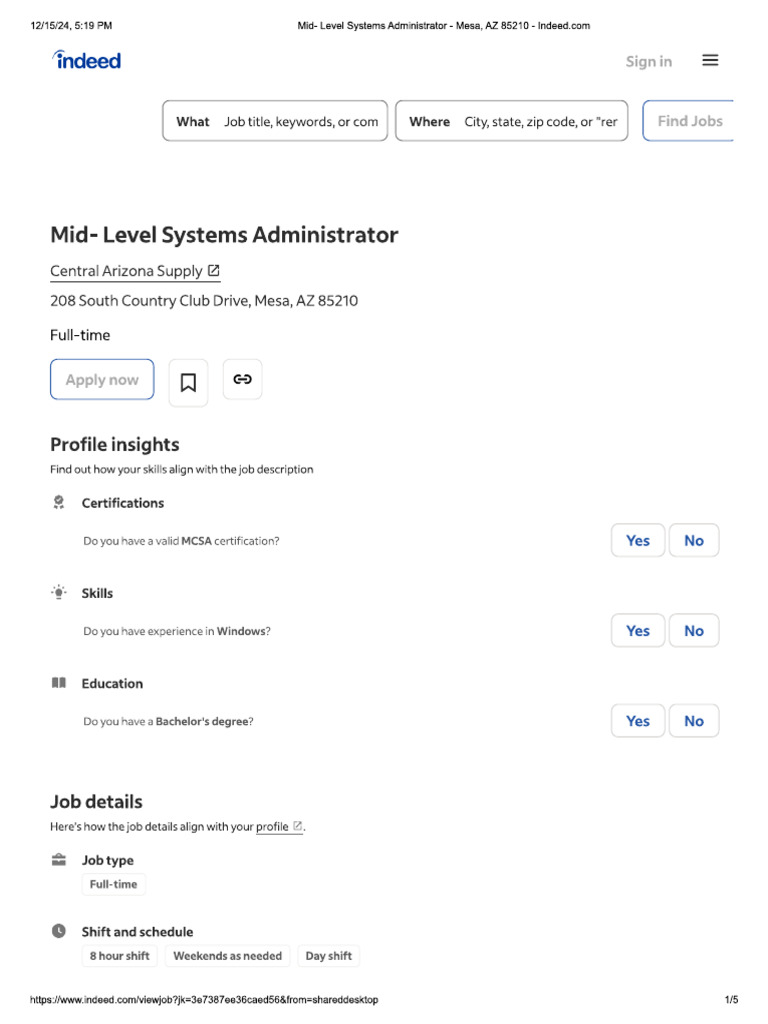Image resolution: width=768 pixels, height=1024 pixels.
Task: Copy job link with chain icon
Action: coord(242,379)
